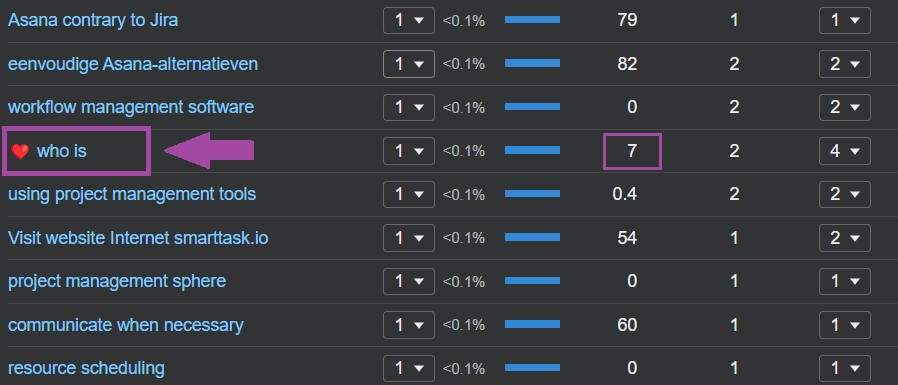Click "resource scheduling" keyword link
This screenshot has height=385, width=898.
[x=86, y=368]
